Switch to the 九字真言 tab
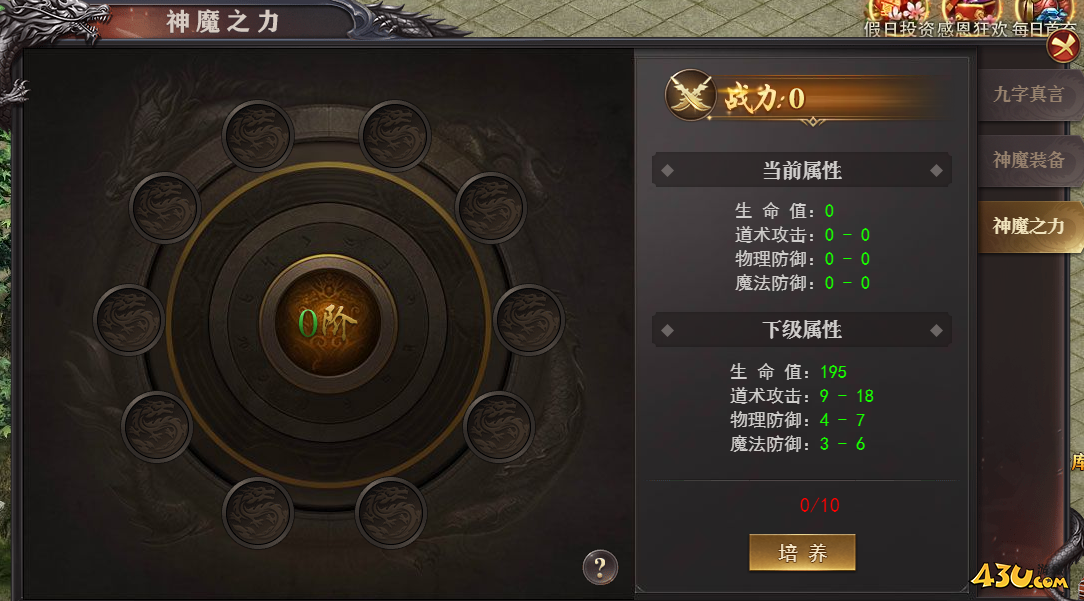Viewport: 1084px width, 601px height. point(1029,95)
